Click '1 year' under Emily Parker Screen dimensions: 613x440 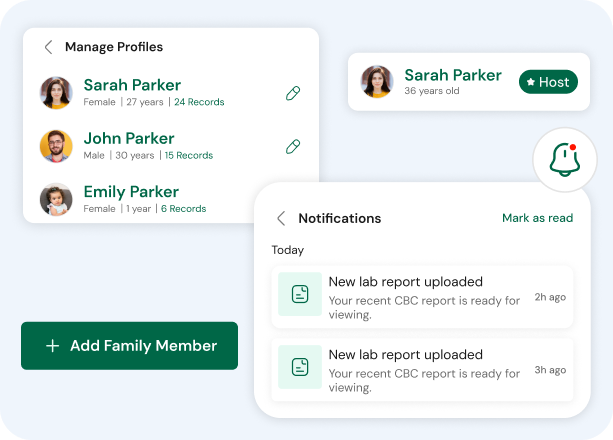tap(138, 208)
